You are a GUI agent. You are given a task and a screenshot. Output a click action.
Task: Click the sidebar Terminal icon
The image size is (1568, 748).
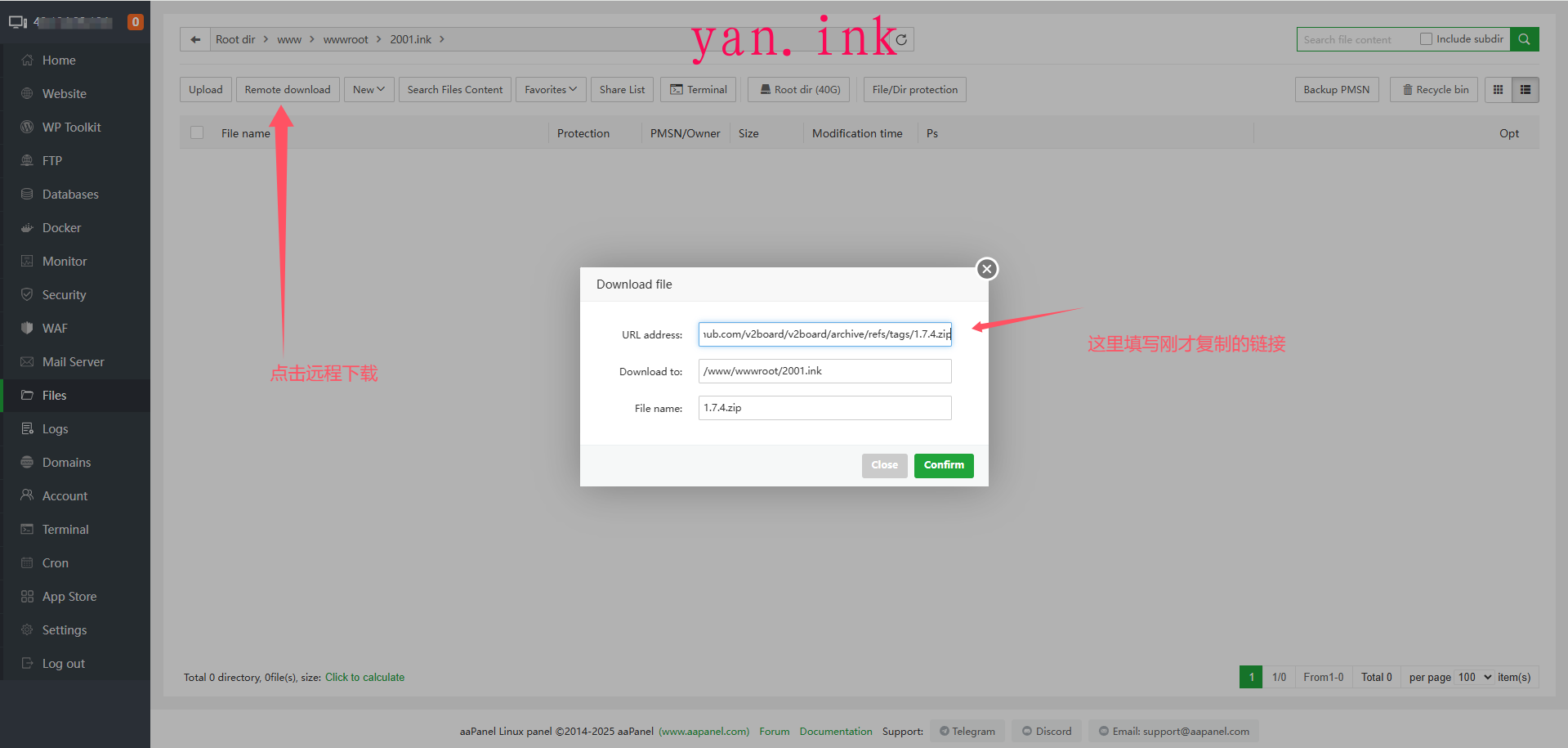[27, 529]
